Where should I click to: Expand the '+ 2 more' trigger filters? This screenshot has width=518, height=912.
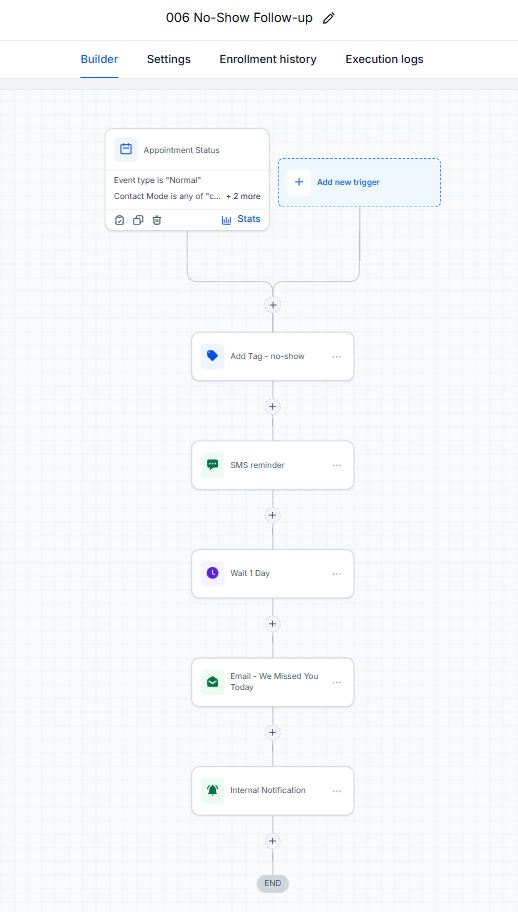pyautogui.click(x=244, y=197)
